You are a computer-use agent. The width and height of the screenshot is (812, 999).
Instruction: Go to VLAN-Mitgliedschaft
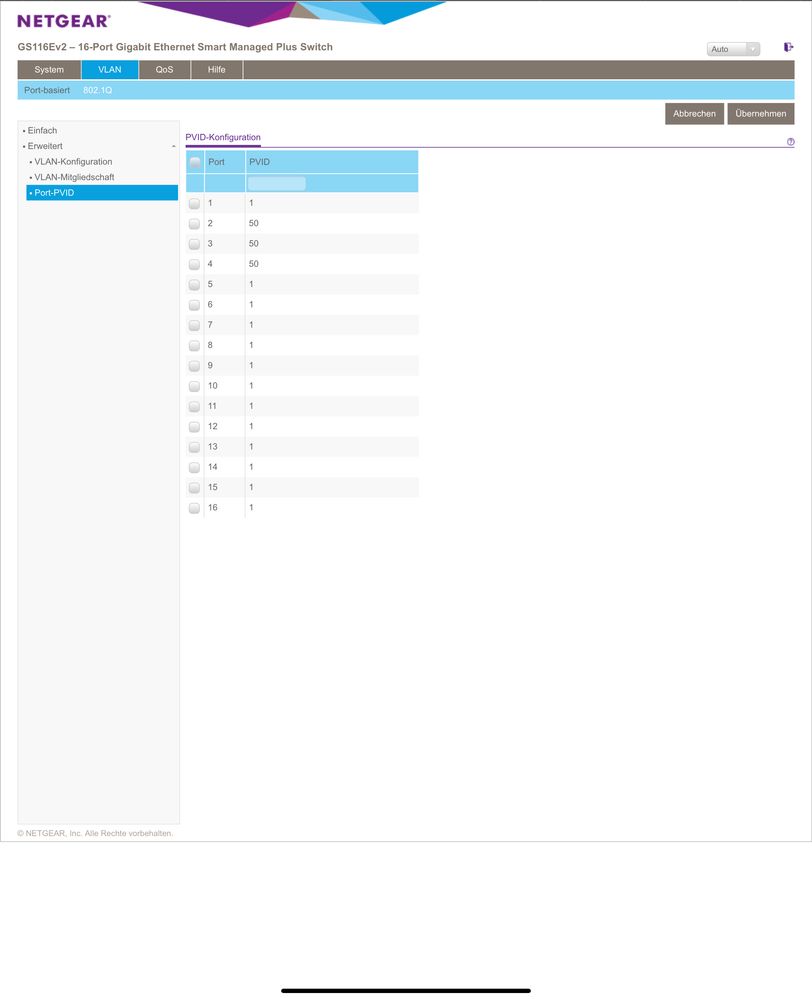coord(75,177)
